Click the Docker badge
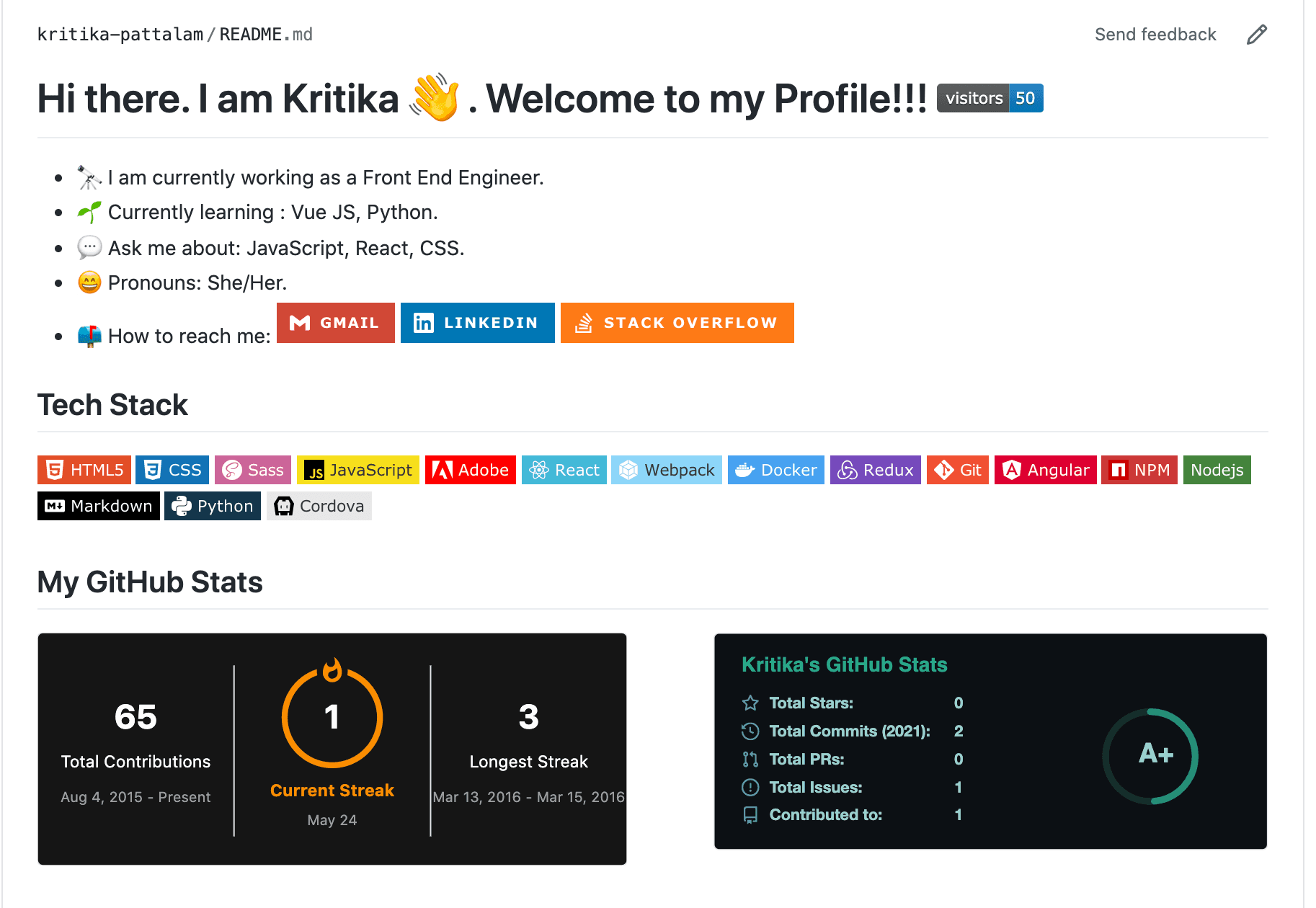This screenshot has height=908, width=1316. tap(775, 469)
